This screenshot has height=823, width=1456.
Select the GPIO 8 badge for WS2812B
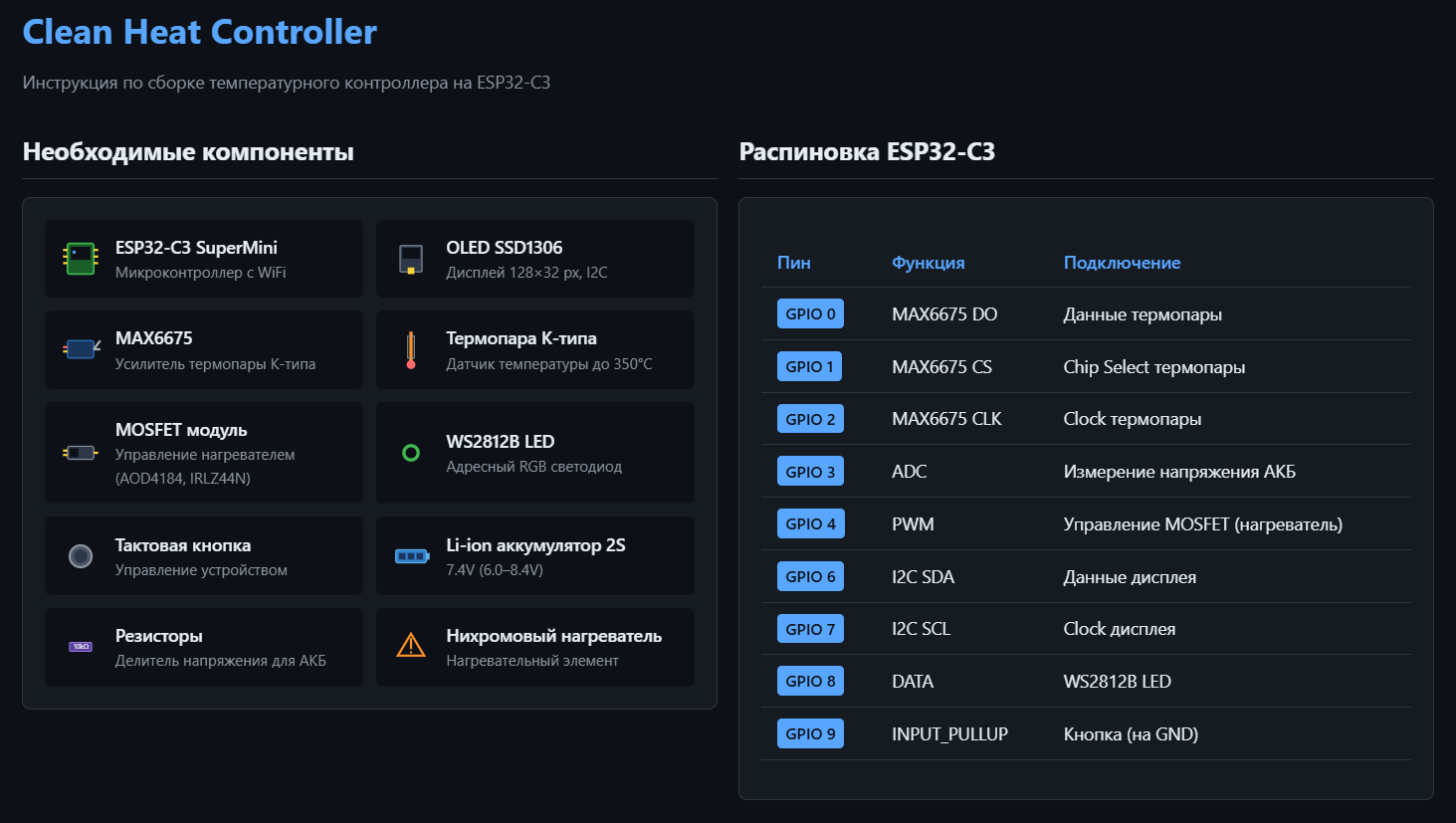809,681
